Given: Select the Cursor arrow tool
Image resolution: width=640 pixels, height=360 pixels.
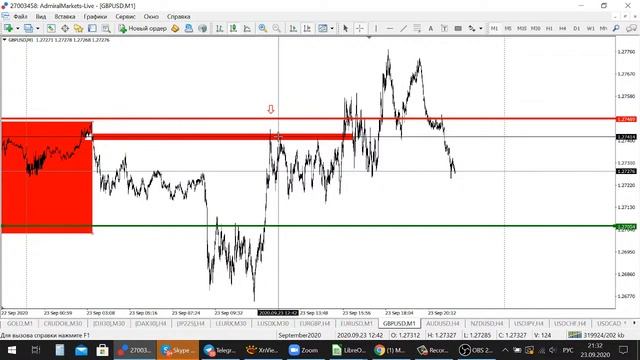Looking at the screenshot, I should 346,28.
